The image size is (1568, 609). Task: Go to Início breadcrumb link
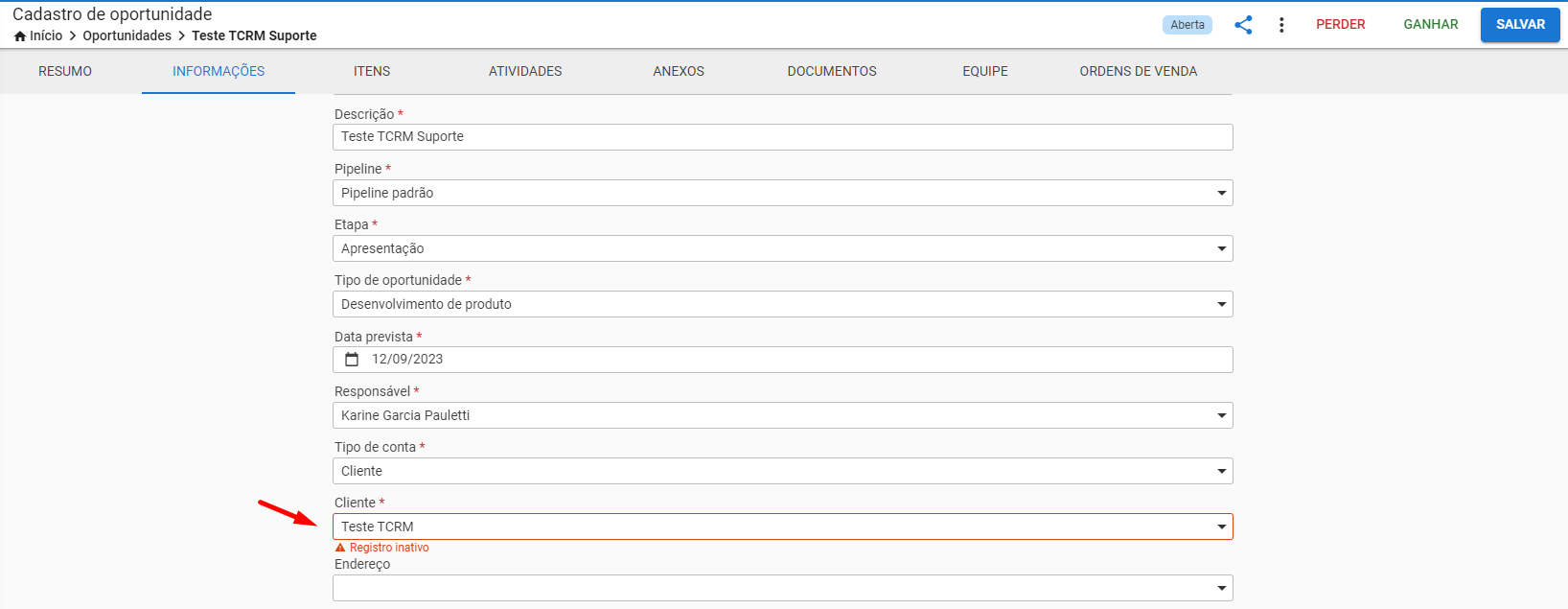click(46, 35)
